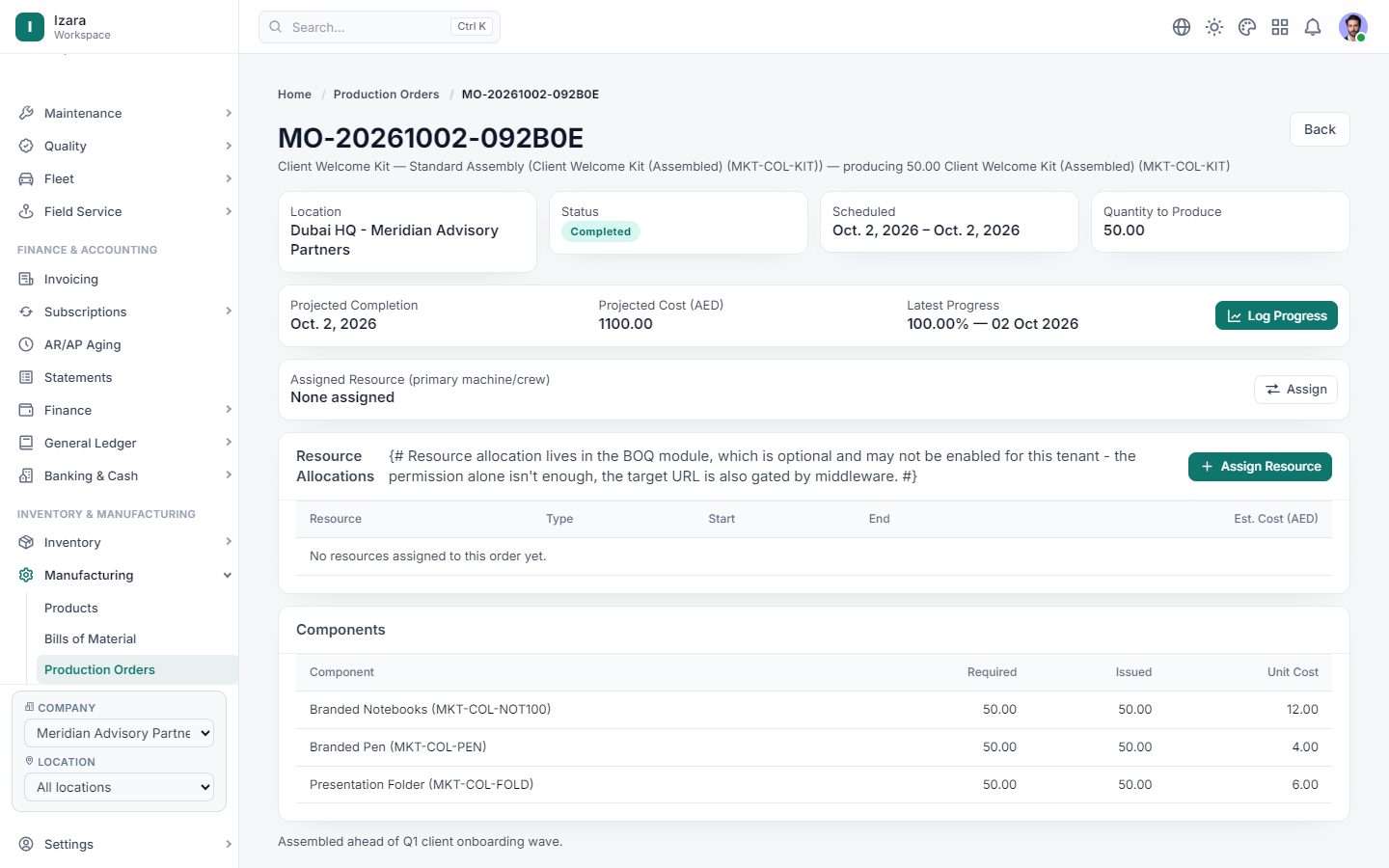Click the Quality sidebar icon

tap(26, 146)
